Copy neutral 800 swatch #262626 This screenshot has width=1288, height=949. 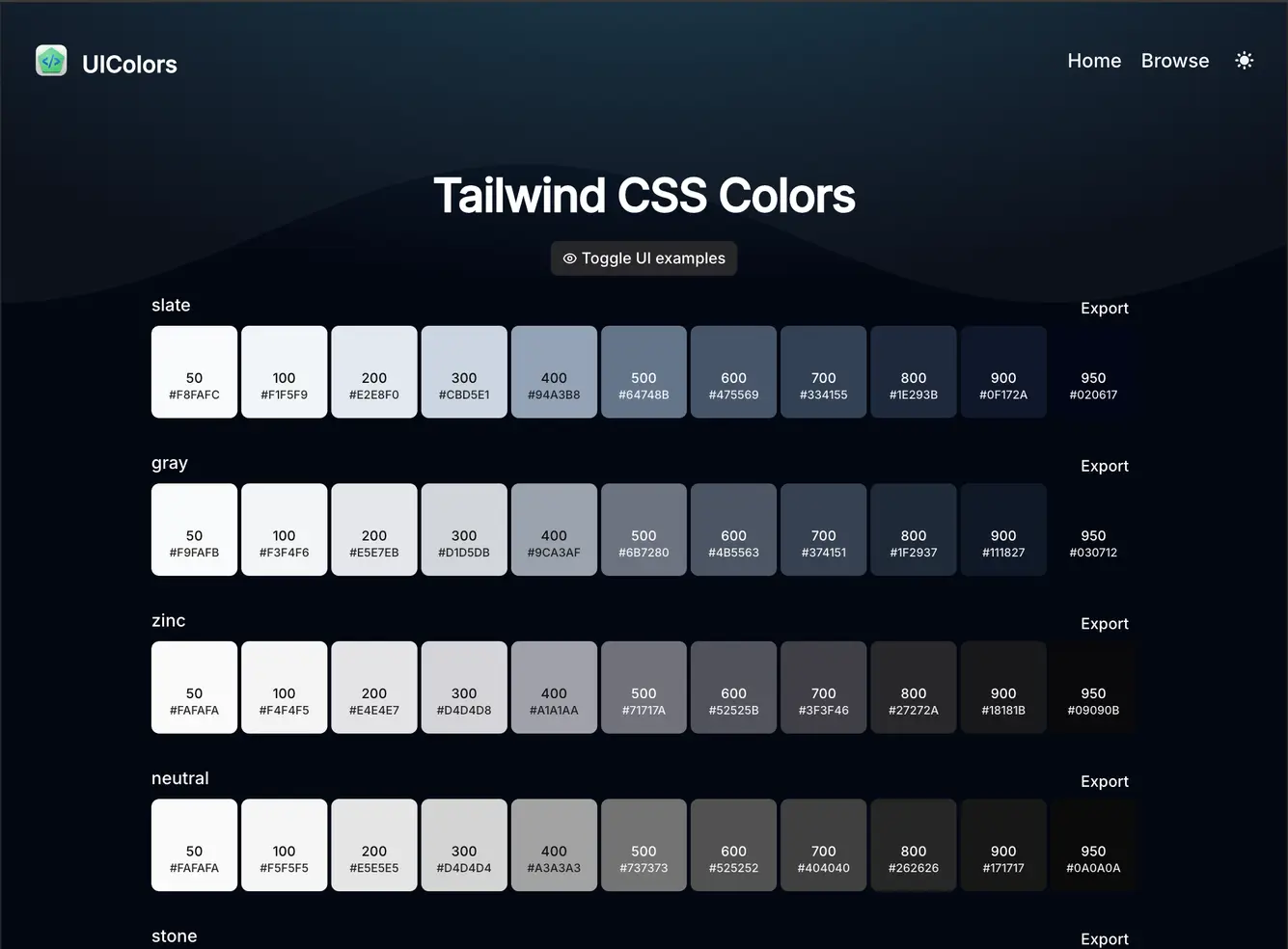(914, 845)
